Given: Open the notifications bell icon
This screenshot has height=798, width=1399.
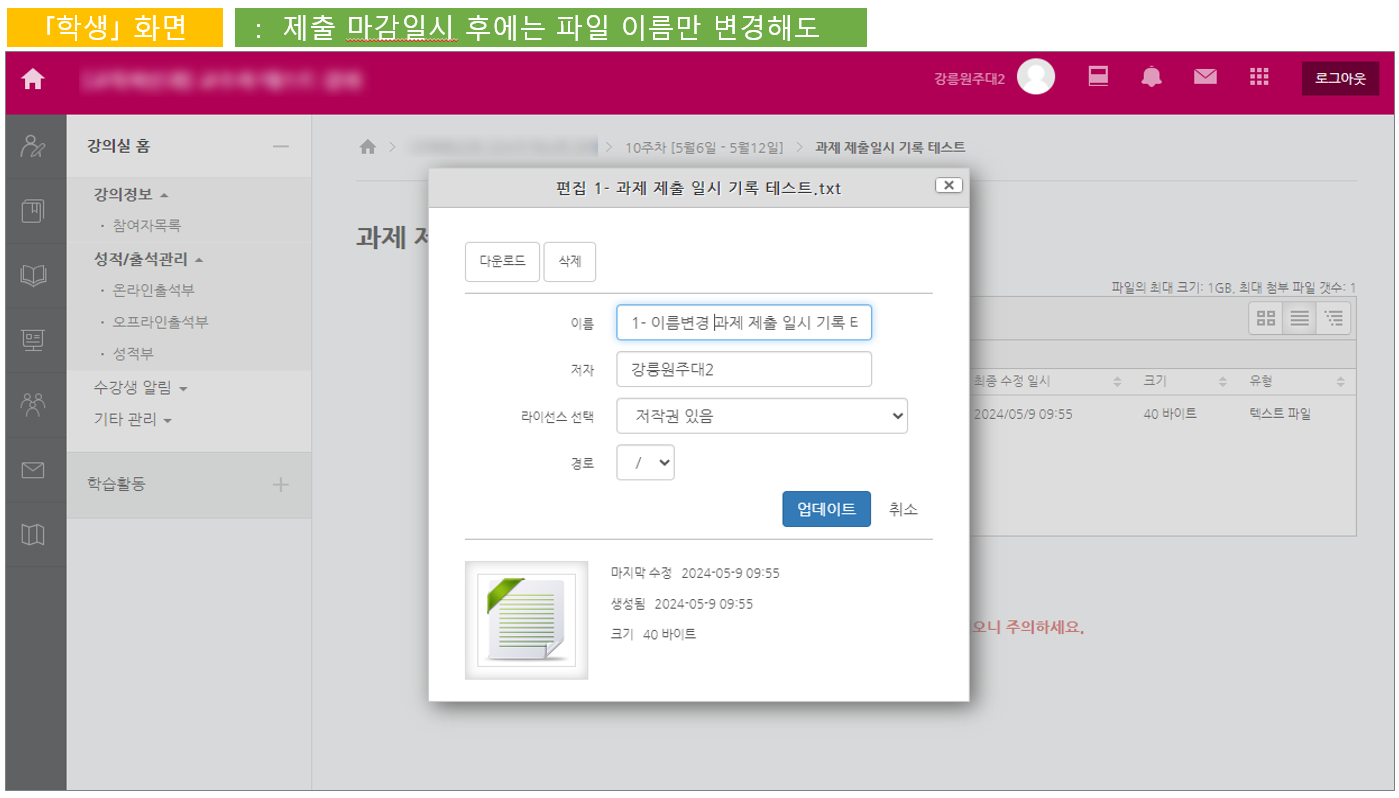Looking at the screenshot, I should click(1152, 78).
